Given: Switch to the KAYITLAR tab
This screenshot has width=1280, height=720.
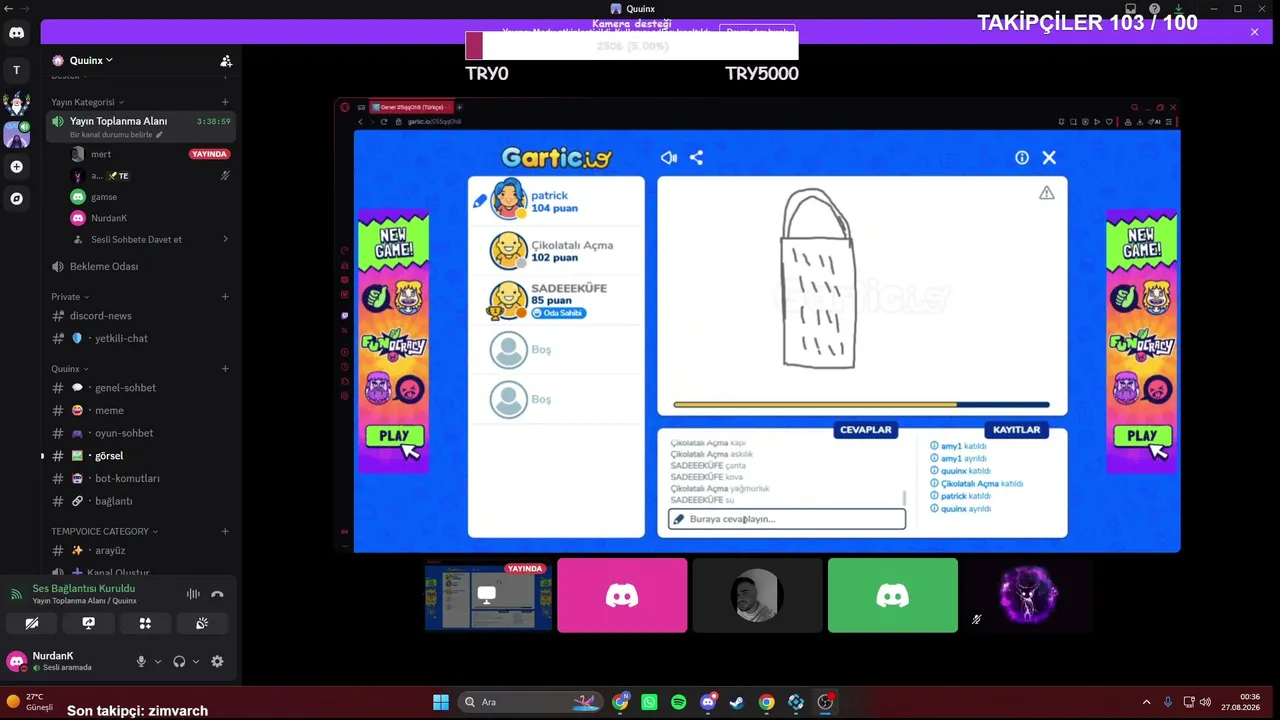Looking at the screenshot, I should click(1016, 430).
